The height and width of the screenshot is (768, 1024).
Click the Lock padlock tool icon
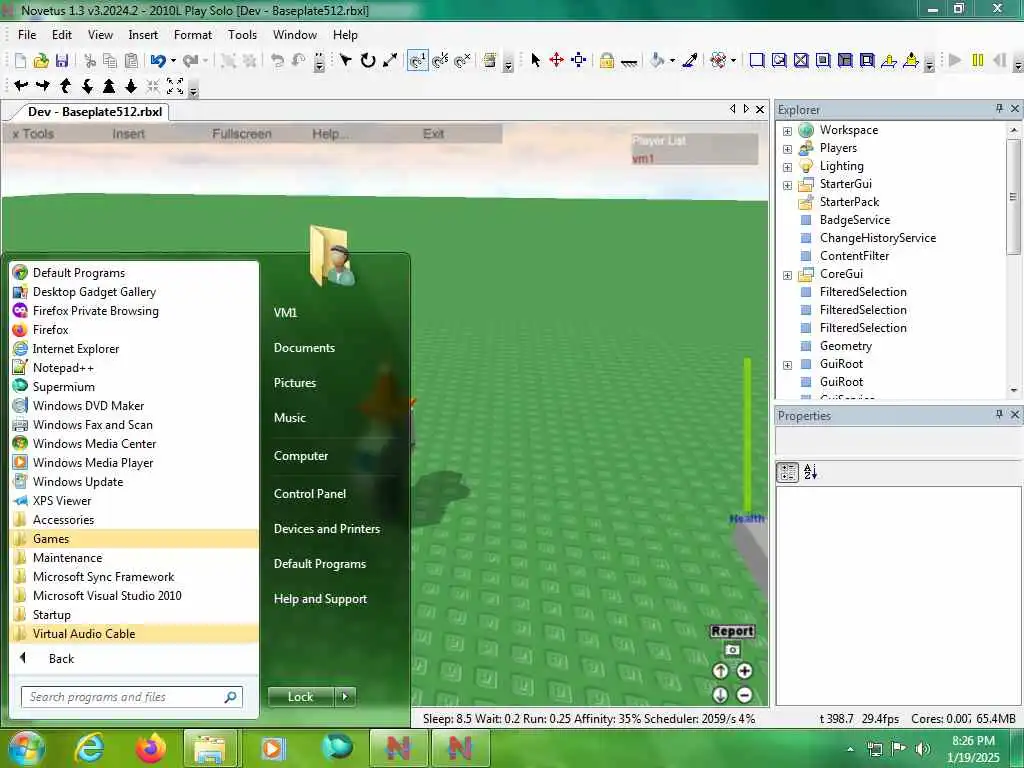(607, 61)
